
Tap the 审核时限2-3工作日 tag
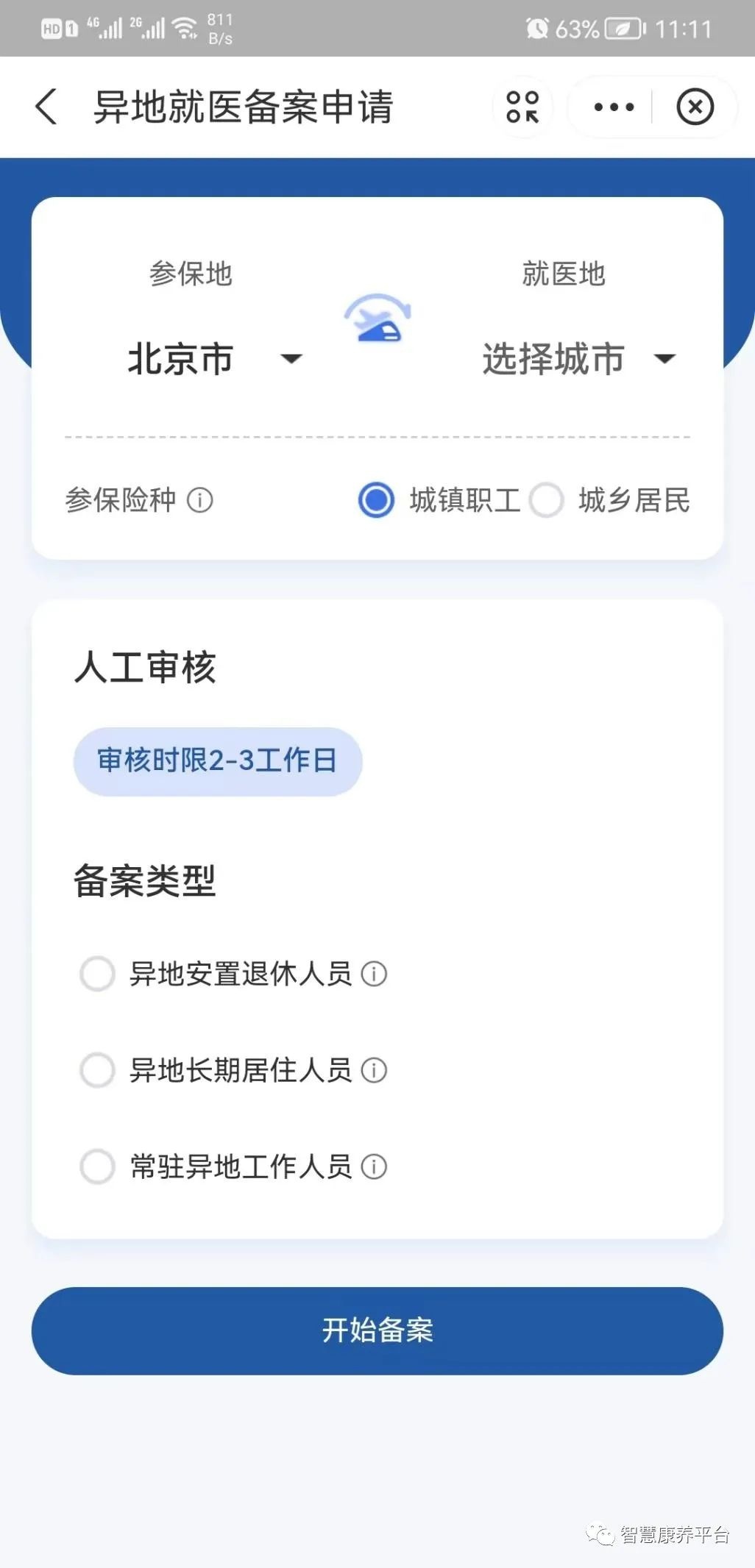click(x=217, y=761)
